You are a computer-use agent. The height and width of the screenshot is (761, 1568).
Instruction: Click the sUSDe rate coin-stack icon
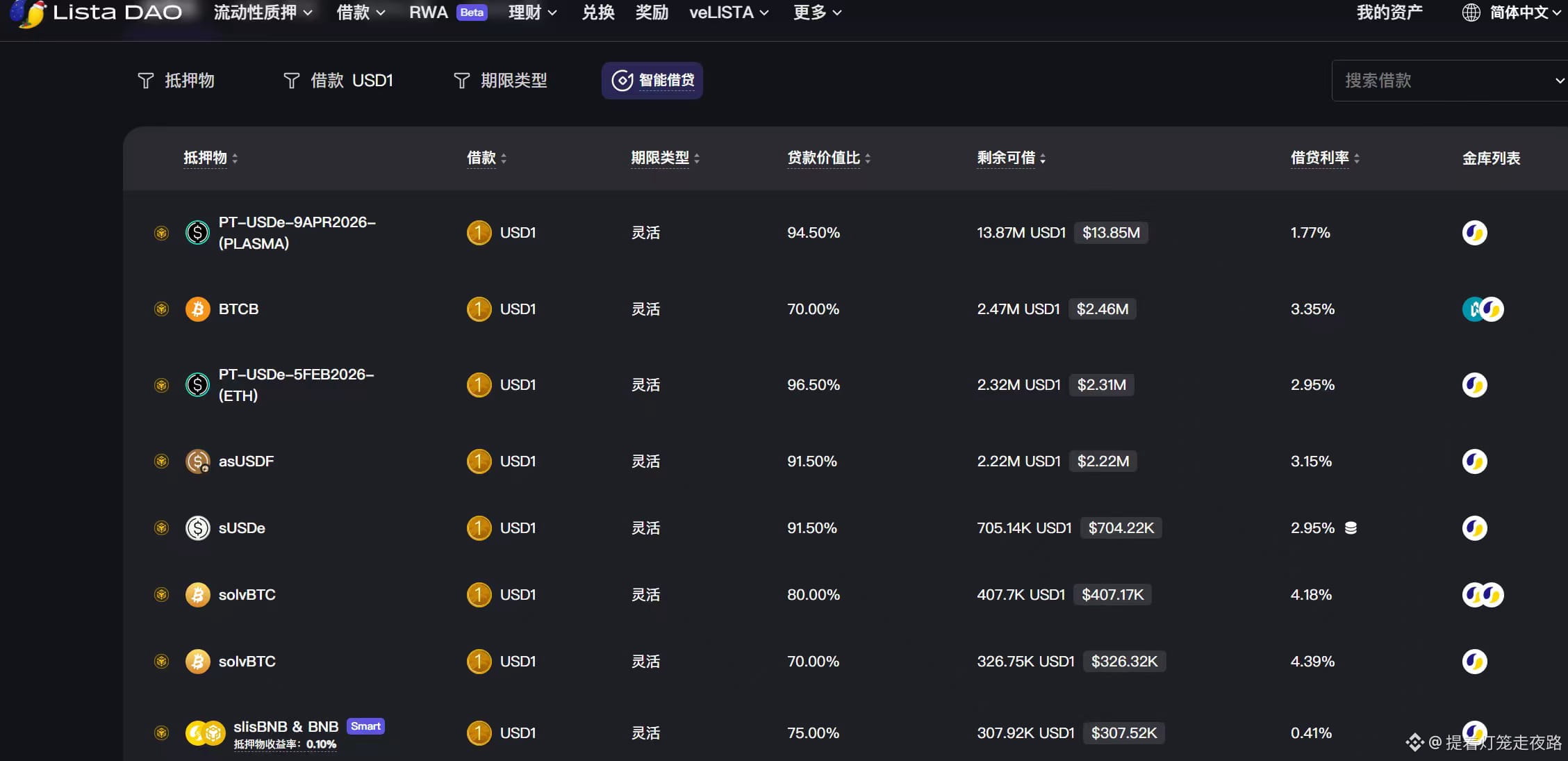click(x=1351, y=528)
